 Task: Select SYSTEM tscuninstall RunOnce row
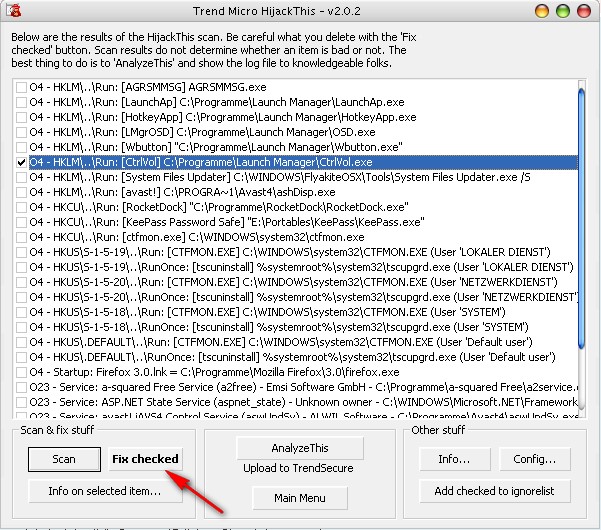pos(279,327)
